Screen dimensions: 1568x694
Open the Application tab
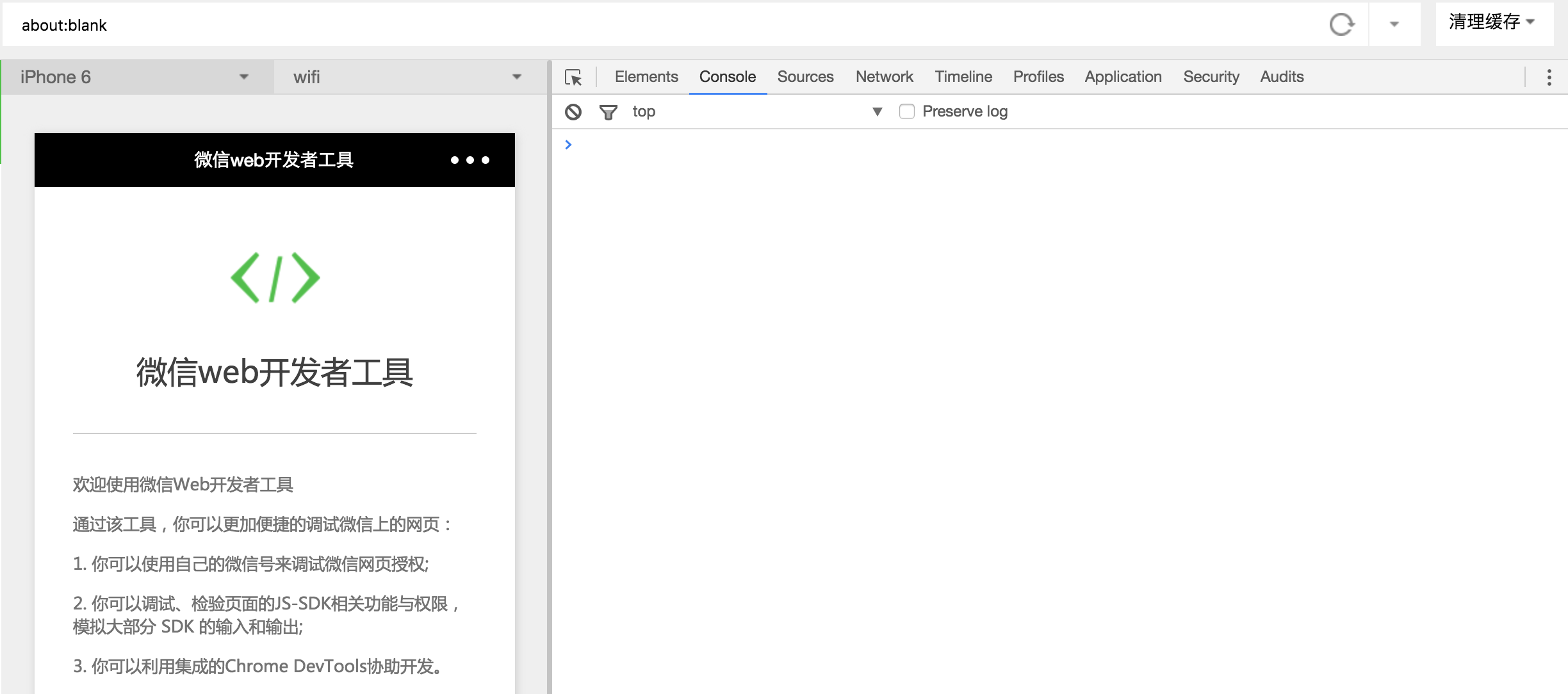[x=1123, y=77]
